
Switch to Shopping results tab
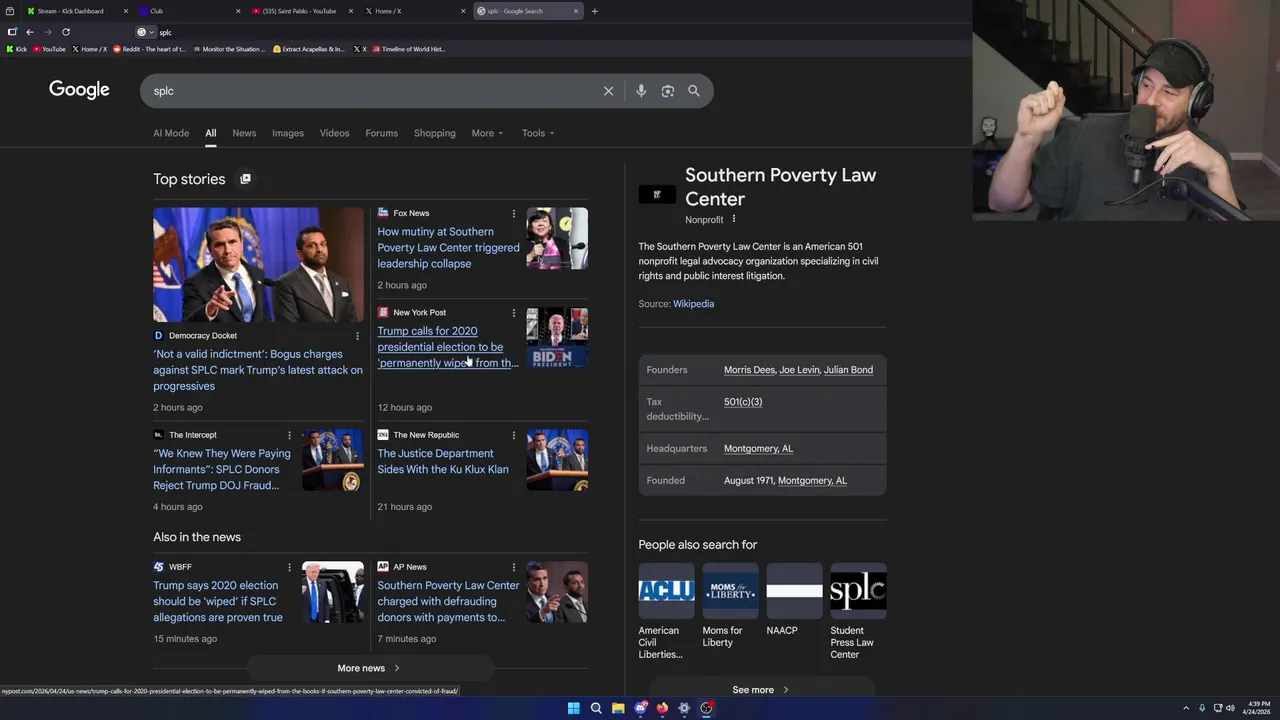coord(435,133)
